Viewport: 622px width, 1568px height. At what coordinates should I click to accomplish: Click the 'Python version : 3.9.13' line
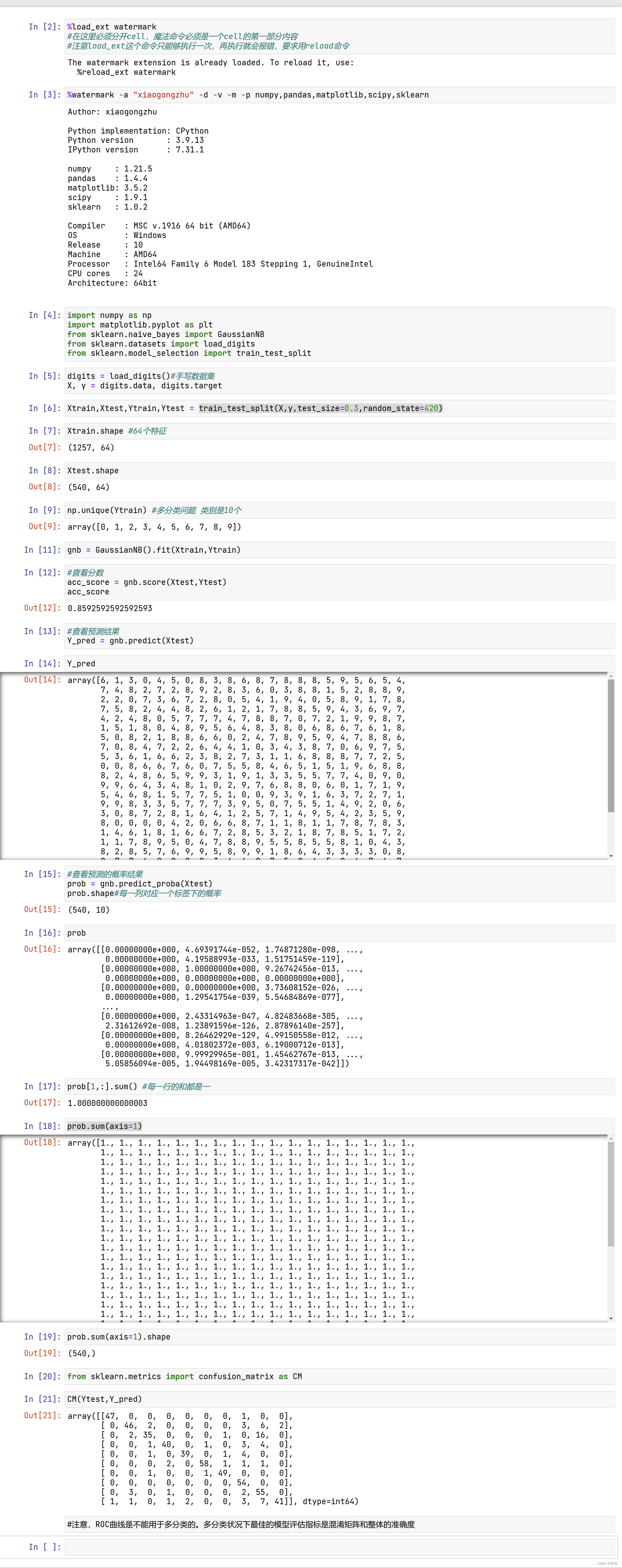[136, 140]
